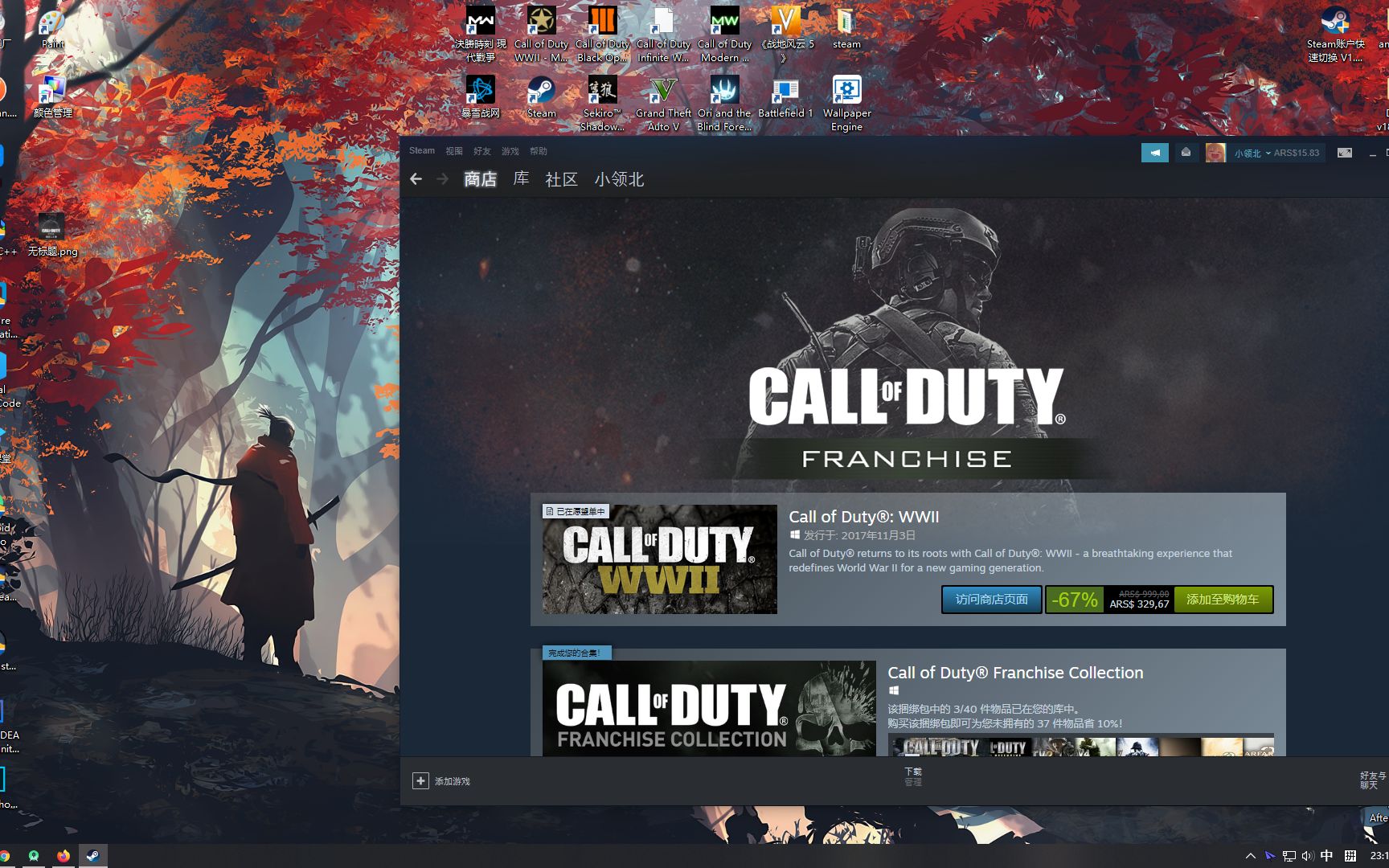Open 无标题.png file on desktop
Image resolution: width=1389 pixels, height=868 pixels.
[x=52, y=235]
